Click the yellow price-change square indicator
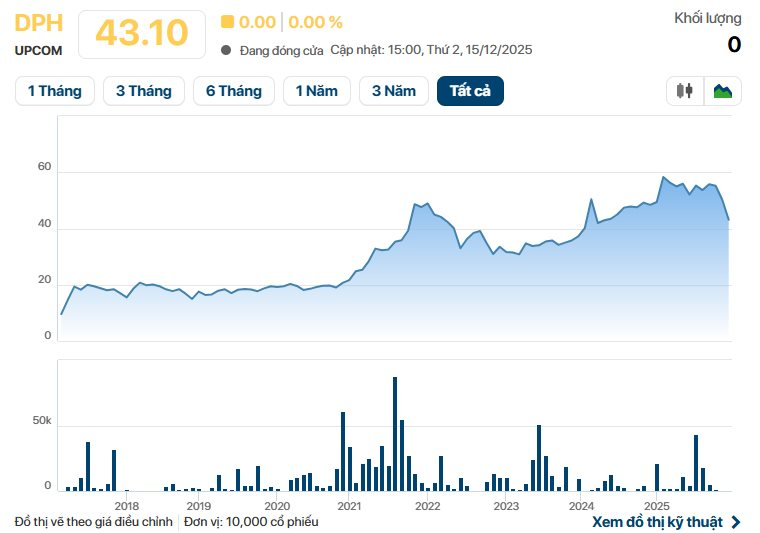This screenshot has height=533, width=760. 227,22
